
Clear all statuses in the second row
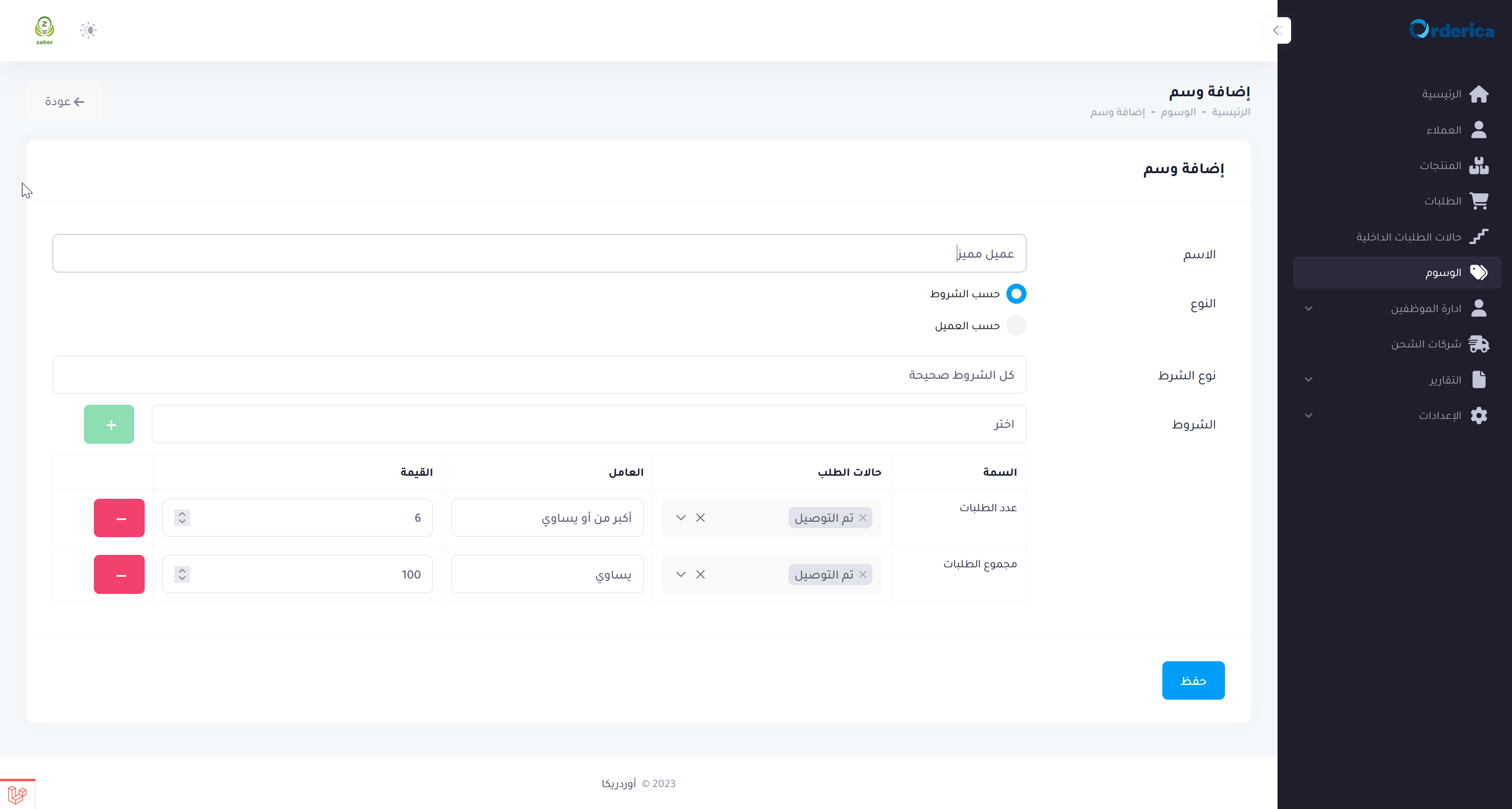(x=700, y=574)
